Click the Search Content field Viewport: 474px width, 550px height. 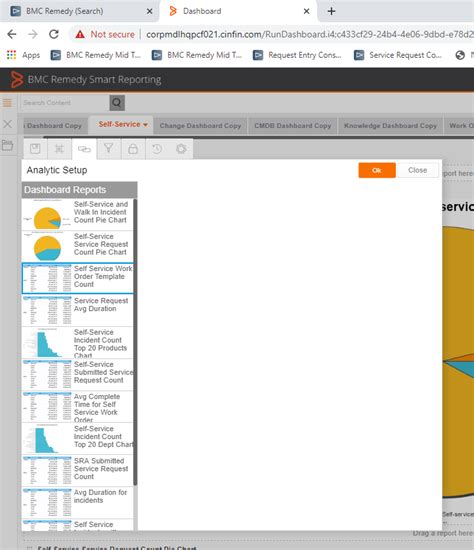[x=65, y=103]
